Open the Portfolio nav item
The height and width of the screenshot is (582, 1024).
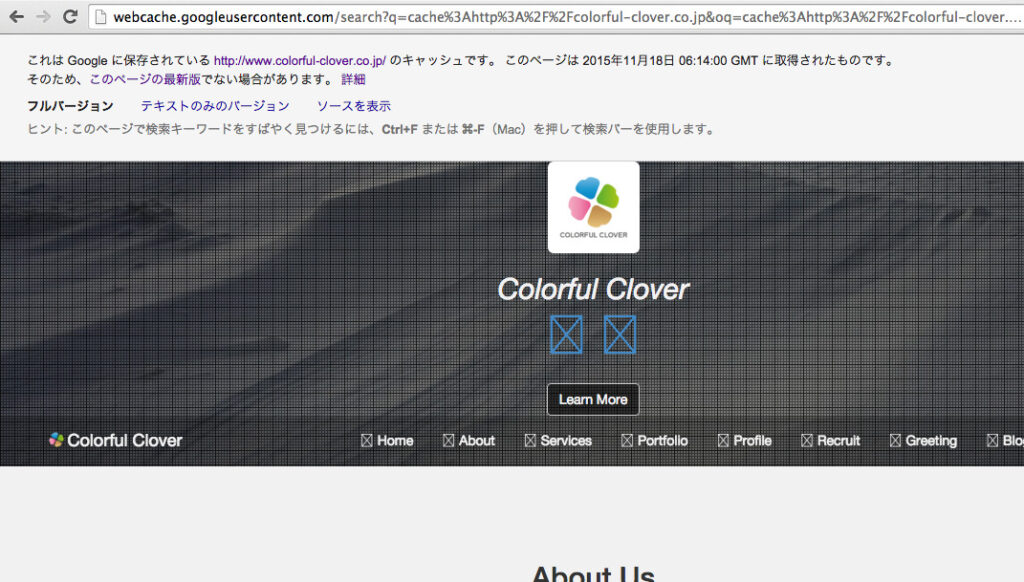(654, 441)
